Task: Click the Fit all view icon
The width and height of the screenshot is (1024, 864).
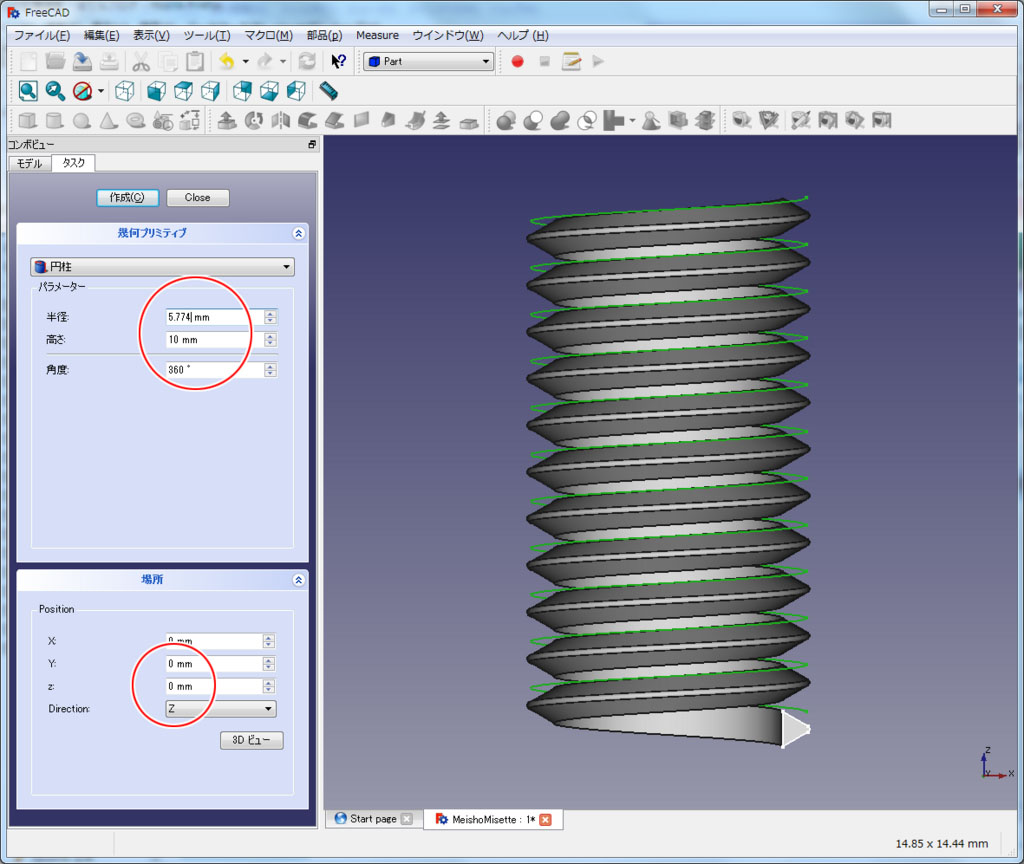Action: (x=28, y=91)
